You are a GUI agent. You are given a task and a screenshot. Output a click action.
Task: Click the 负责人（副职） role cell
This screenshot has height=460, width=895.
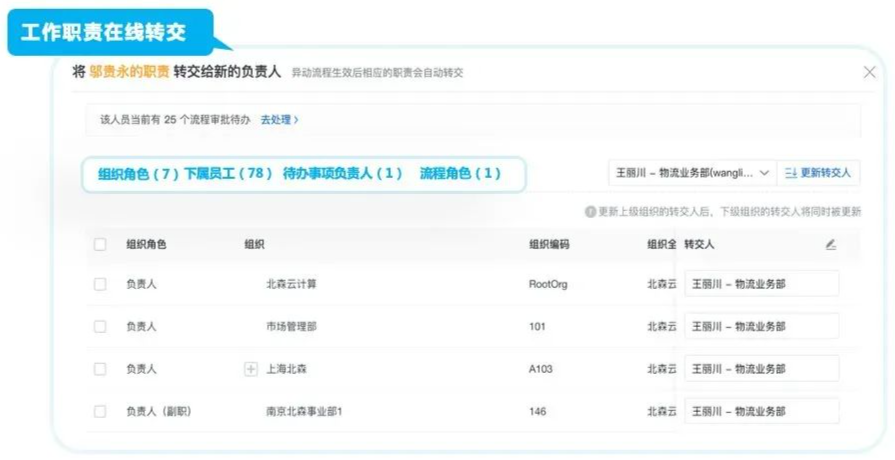click(x=159, y=411)
